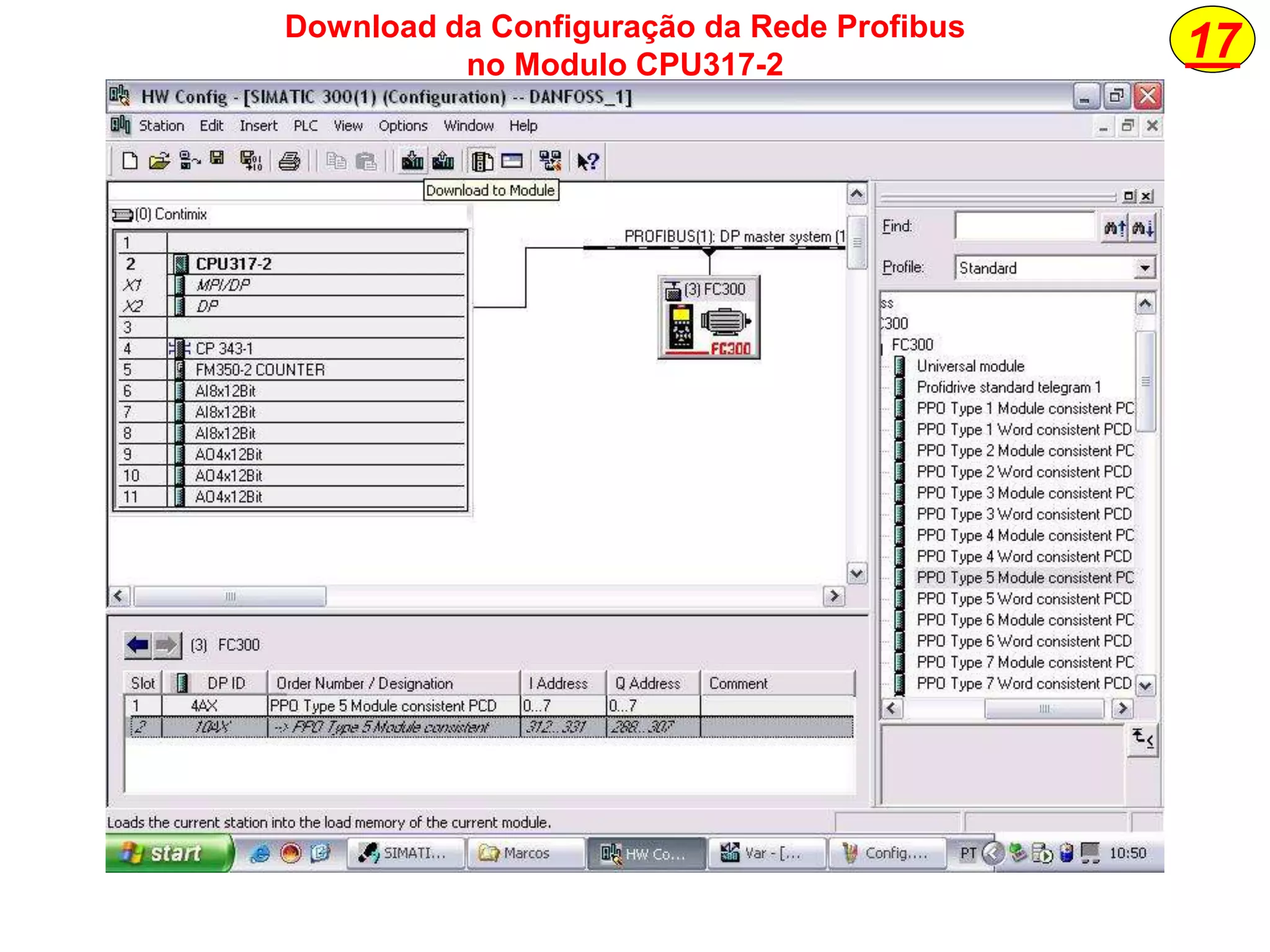Click the Address overview toolbar icon
This screenshot has height=952, width=1270.
512,161
